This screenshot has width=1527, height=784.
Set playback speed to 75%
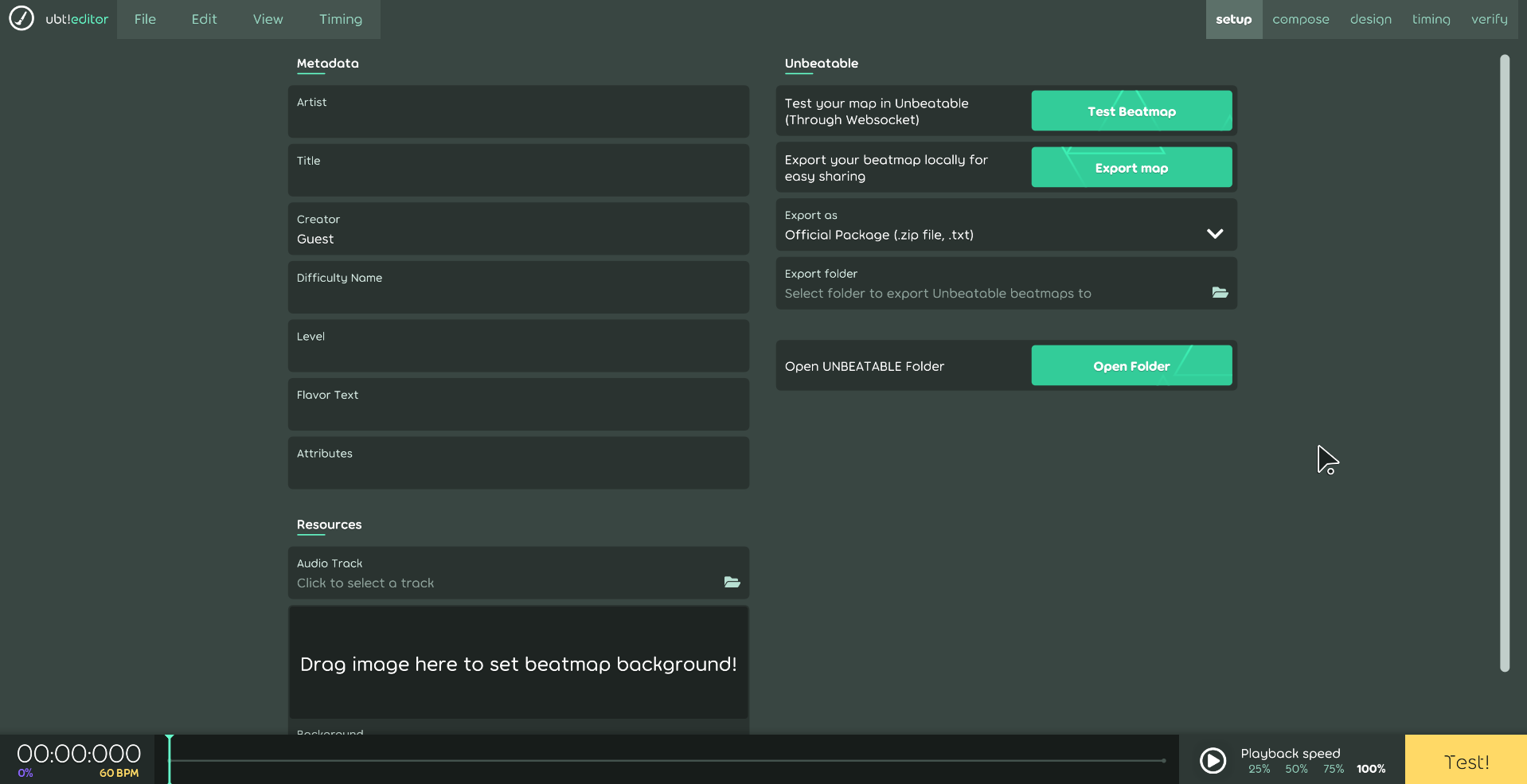point(1334,769)
